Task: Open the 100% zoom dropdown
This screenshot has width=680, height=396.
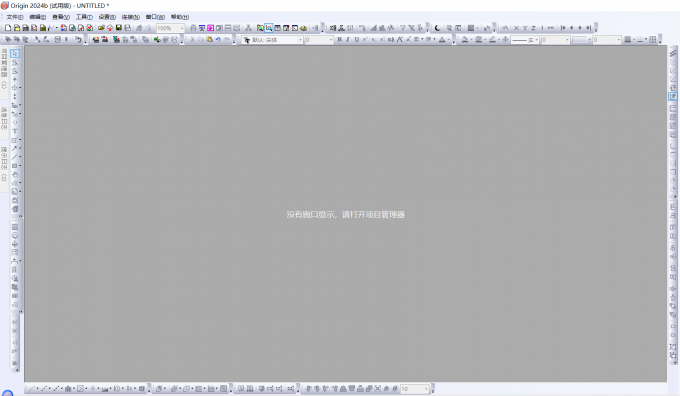Action: coord(170,28)
